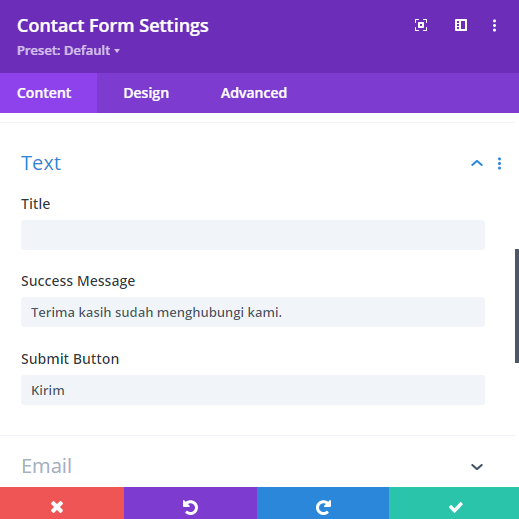Save settings with the green checkmark button
The image size is (519, 519).
click(x=454, y=503)
